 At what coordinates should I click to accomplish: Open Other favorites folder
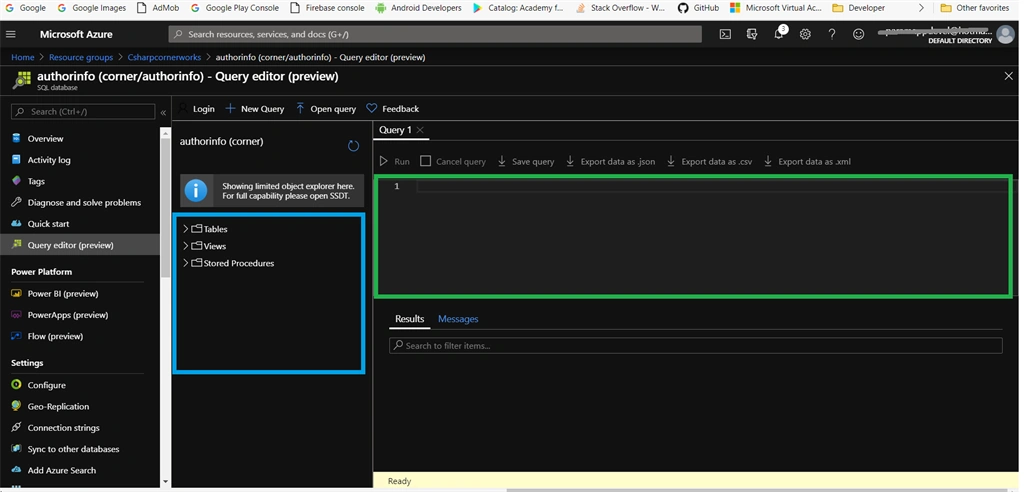tap(974, 8)
